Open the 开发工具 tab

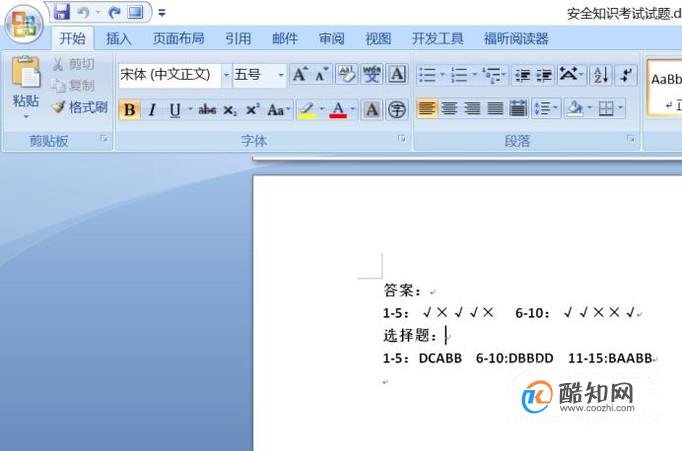point(438,38)
